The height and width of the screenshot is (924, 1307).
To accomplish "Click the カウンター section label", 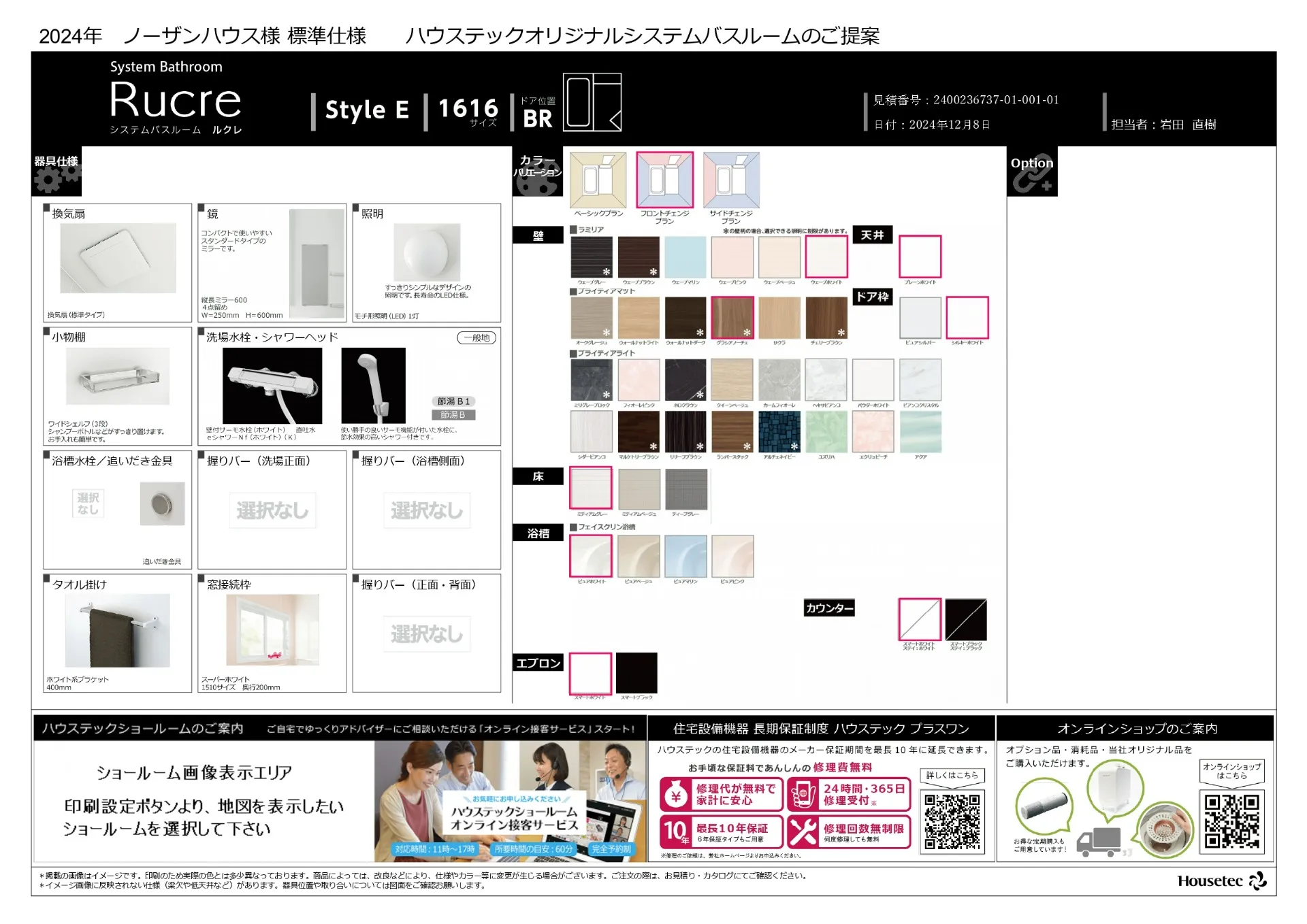I will tap(829, 608).
